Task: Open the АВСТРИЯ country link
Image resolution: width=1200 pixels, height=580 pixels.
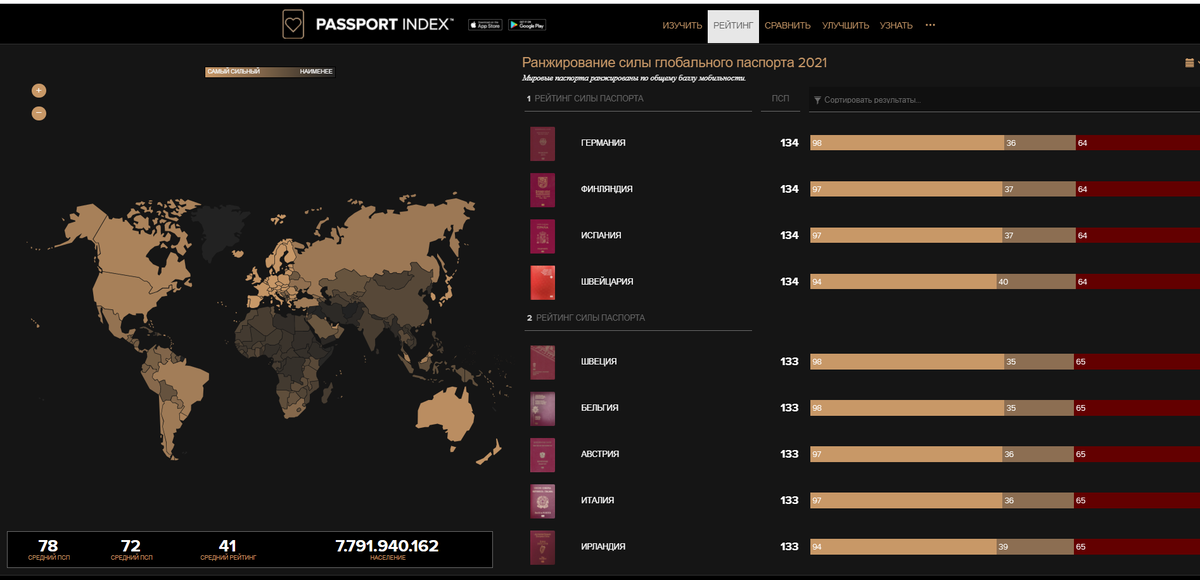Action: tap(600, 453)
